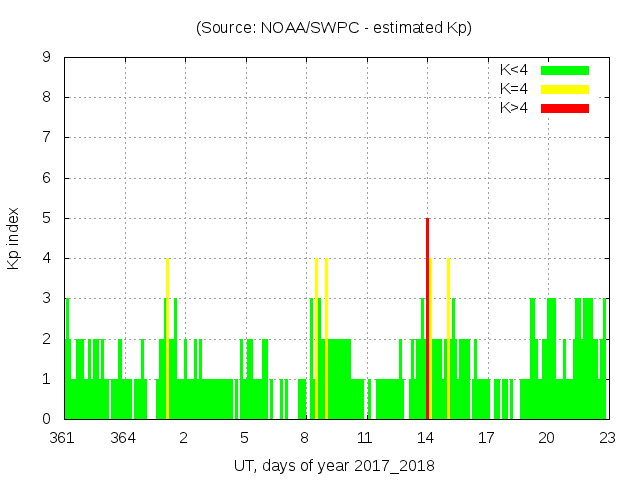Select the 364 x-axis tick label

(124, 437)
